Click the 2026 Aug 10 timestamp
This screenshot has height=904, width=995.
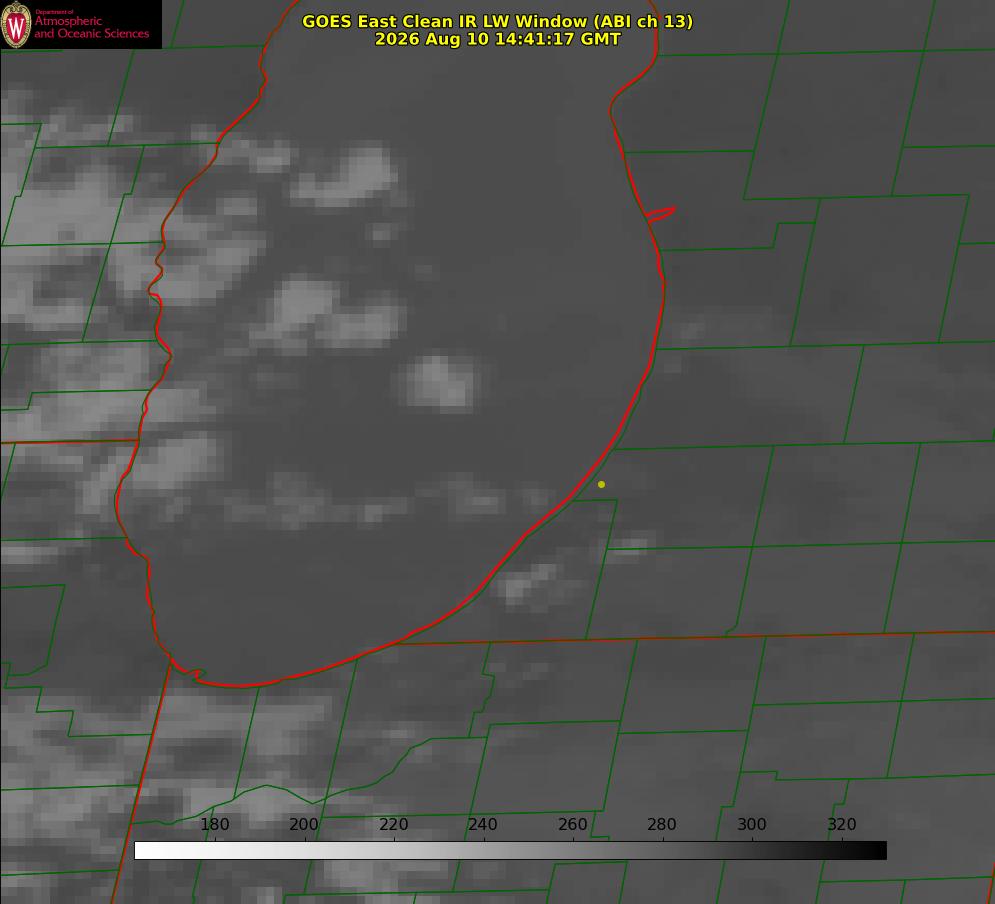point(498,39)
